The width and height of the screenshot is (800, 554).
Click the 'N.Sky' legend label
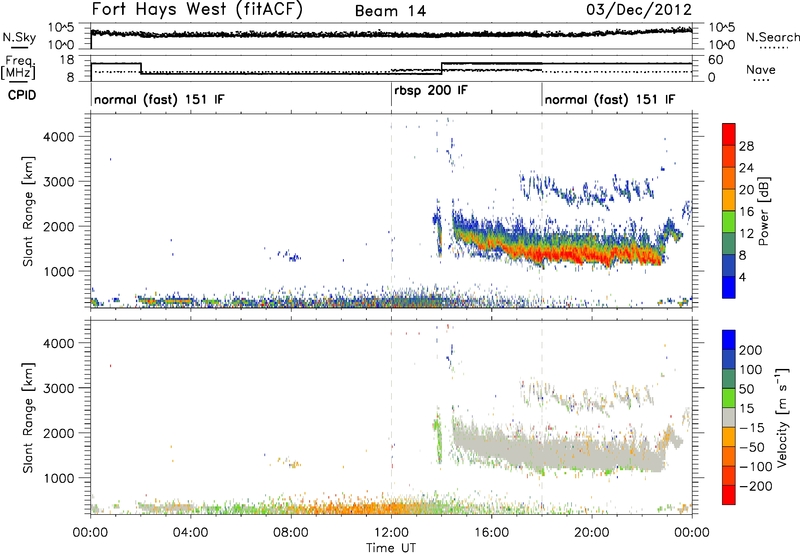click(19, 37)
